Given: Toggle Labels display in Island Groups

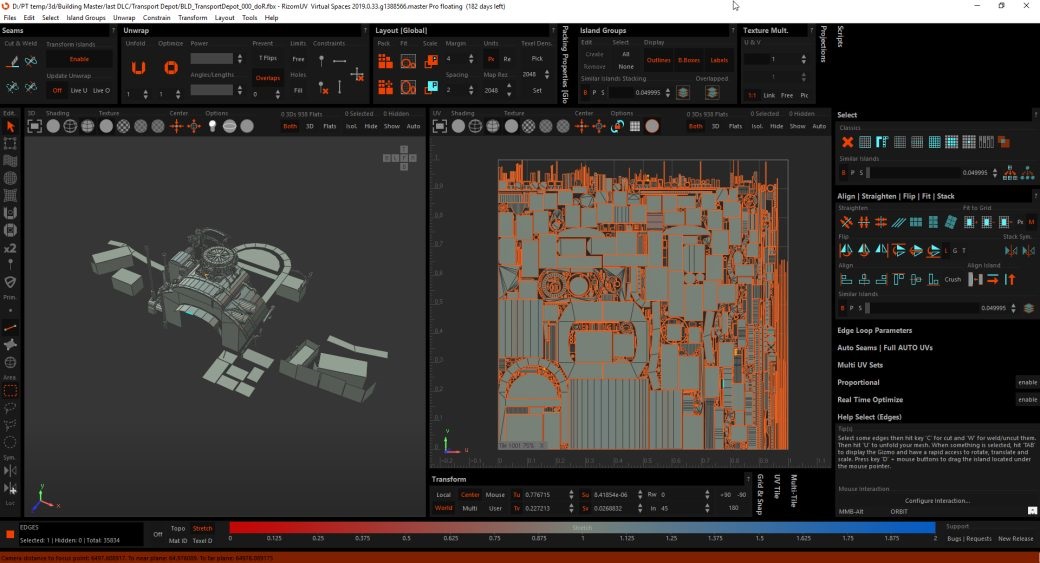Looking at the screenshot, I should pos(719,60).
